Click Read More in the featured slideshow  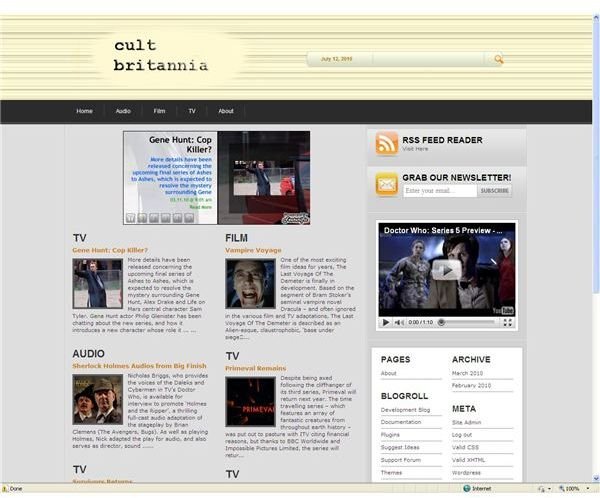201,207
